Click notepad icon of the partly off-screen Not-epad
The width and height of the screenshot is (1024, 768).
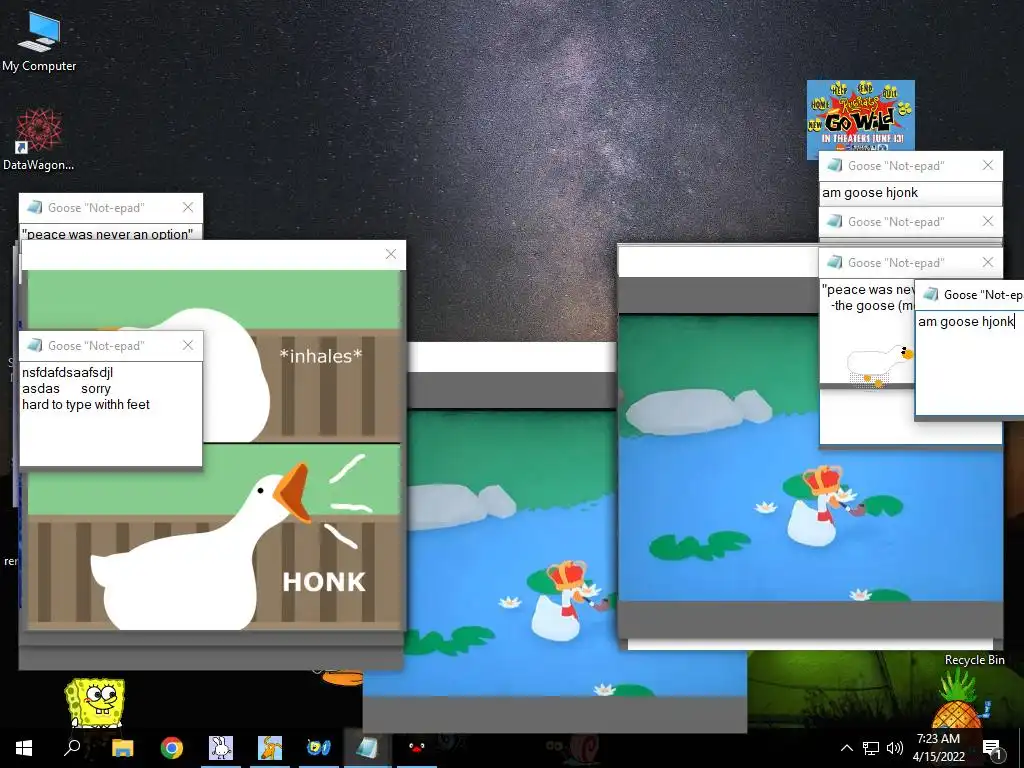[931, 295]
